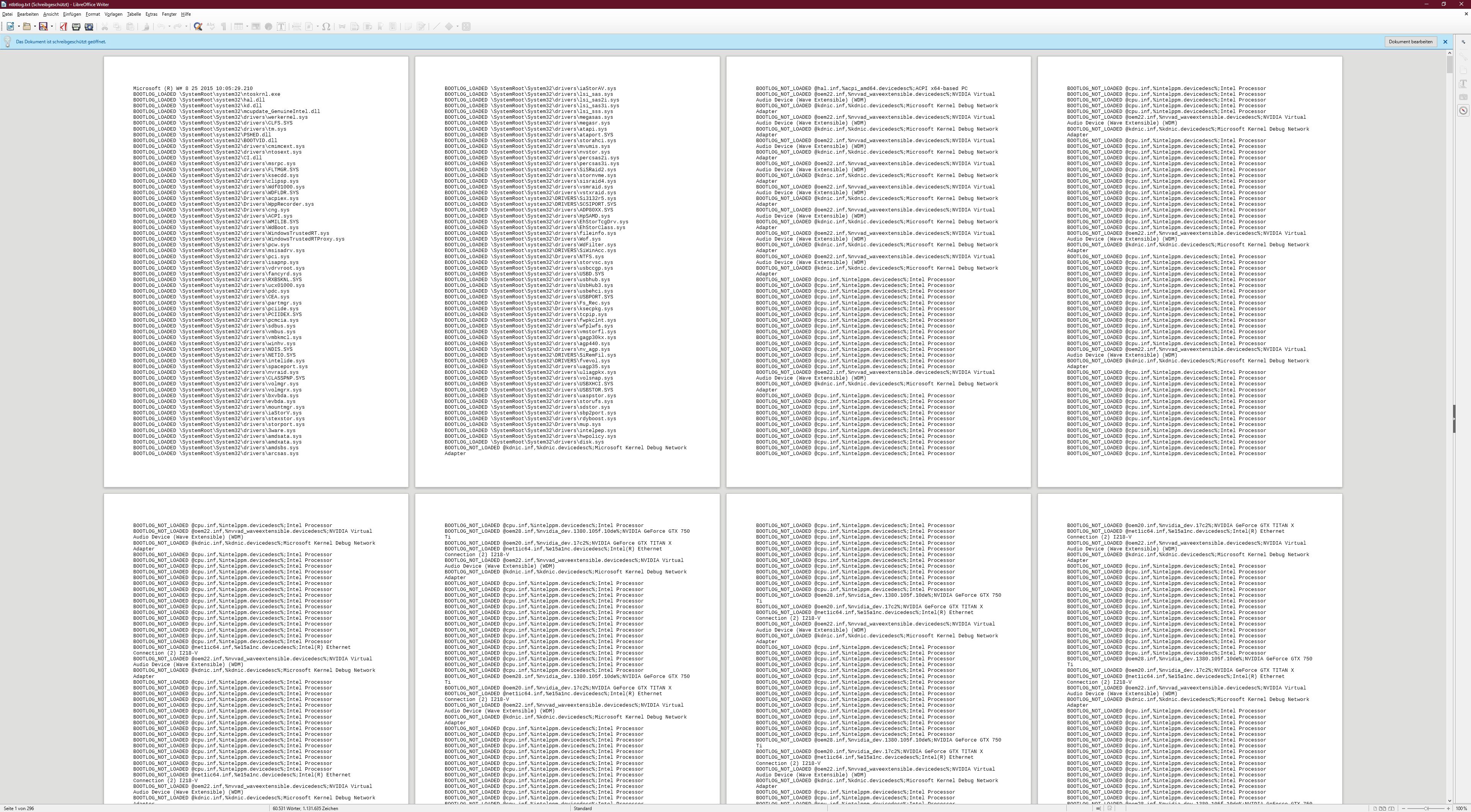Insert a Special Character
This screenshot has height=812, width=1471.
click(x=326, y=26)
